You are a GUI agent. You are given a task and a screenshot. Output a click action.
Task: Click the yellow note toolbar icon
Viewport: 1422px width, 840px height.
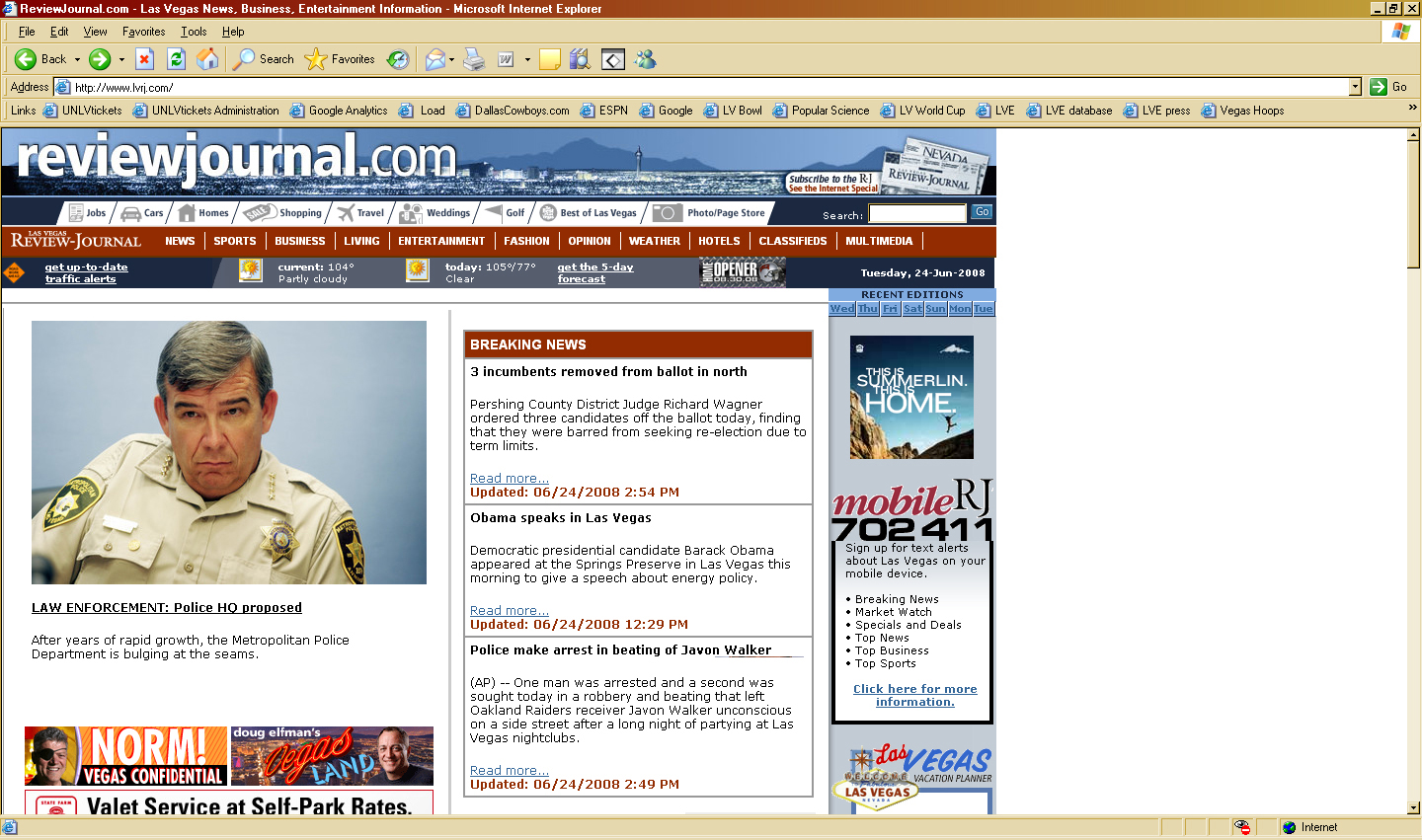pyautogui.click(x=550, y=59)
